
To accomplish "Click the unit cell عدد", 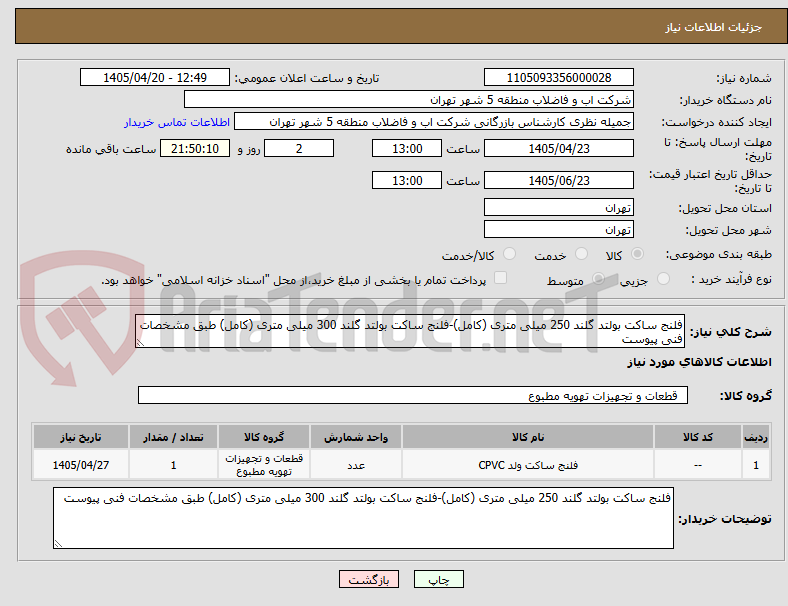I will pos(356,465).
